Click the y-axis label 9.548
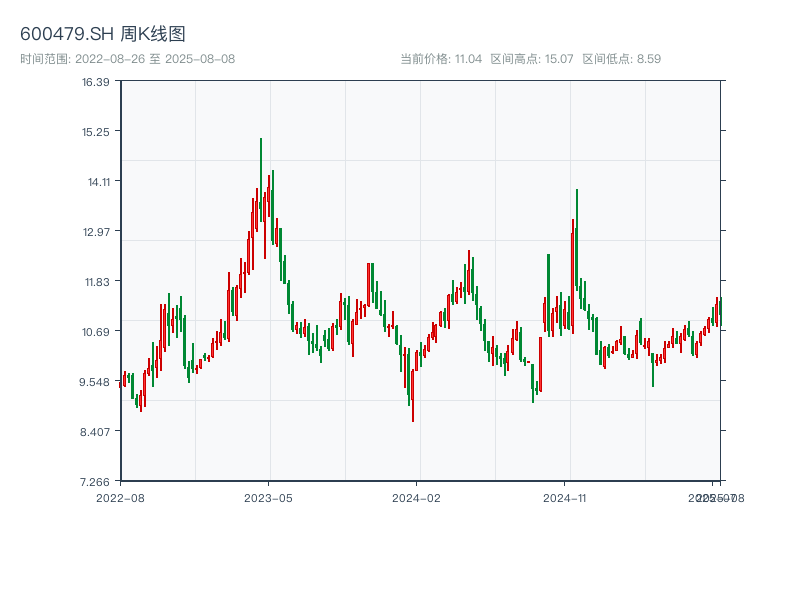 (x=94, y=382)
